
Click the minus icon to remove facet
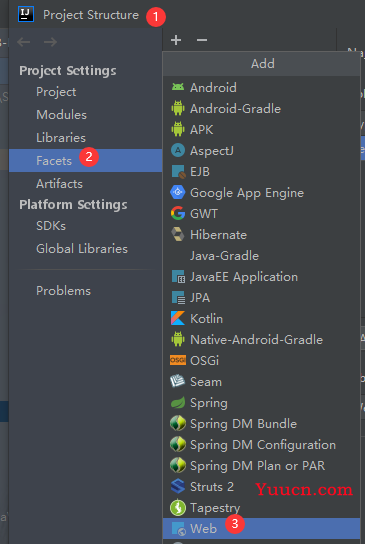tap(202, 40)
